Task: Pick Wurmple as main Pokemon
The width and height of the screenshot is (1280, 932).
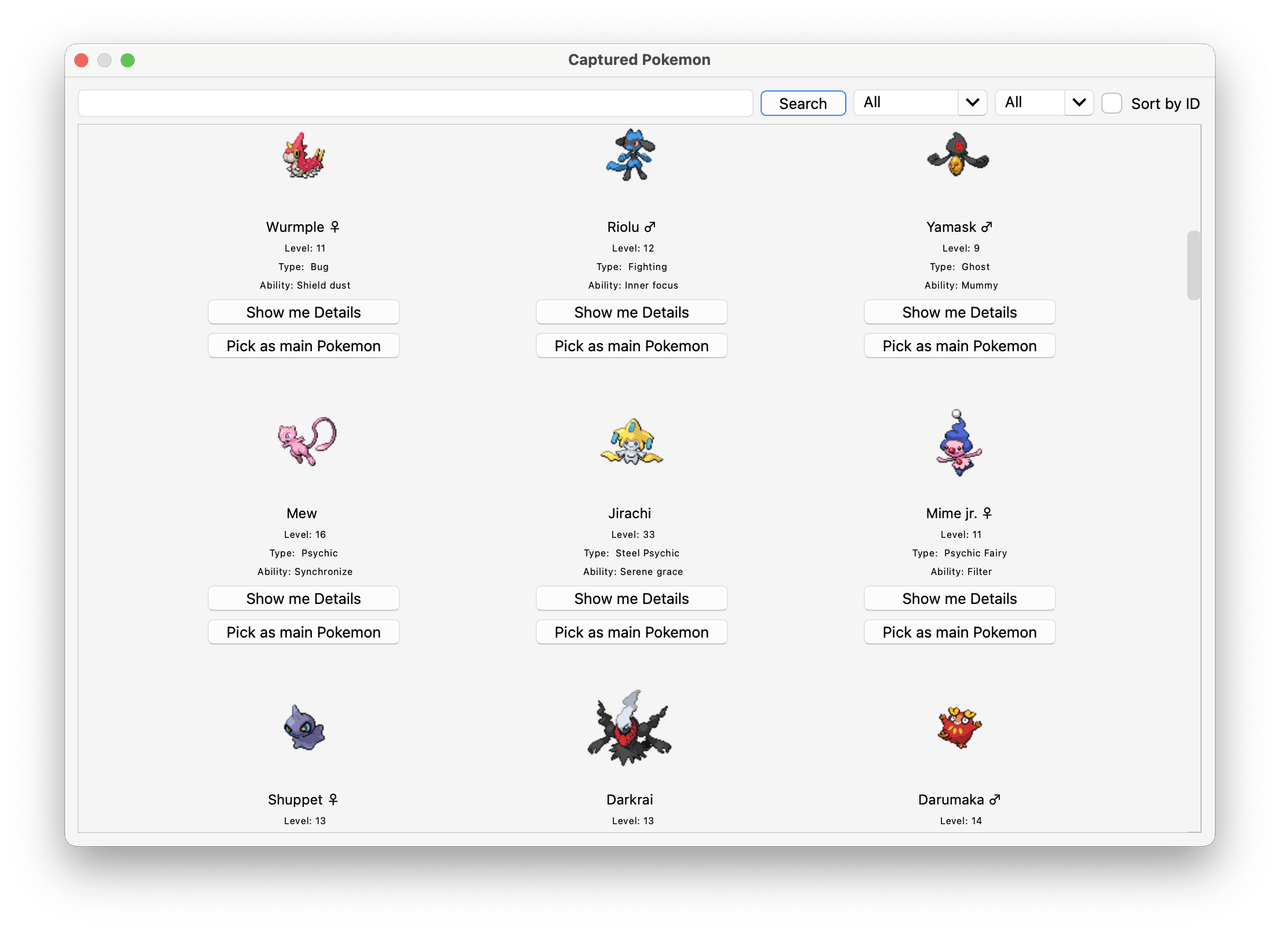Action: pyautogui.click(x=304, y=346)
